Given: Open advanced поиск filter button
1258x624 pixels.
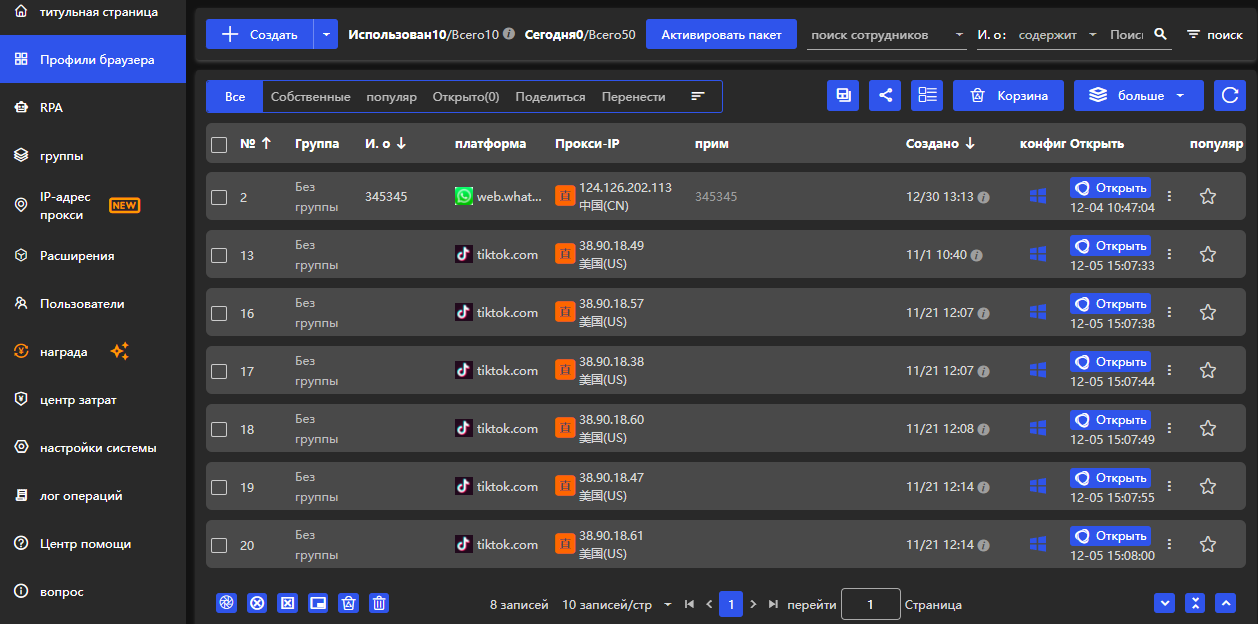Looking at the screenshot, I should tap(1214, 34).
